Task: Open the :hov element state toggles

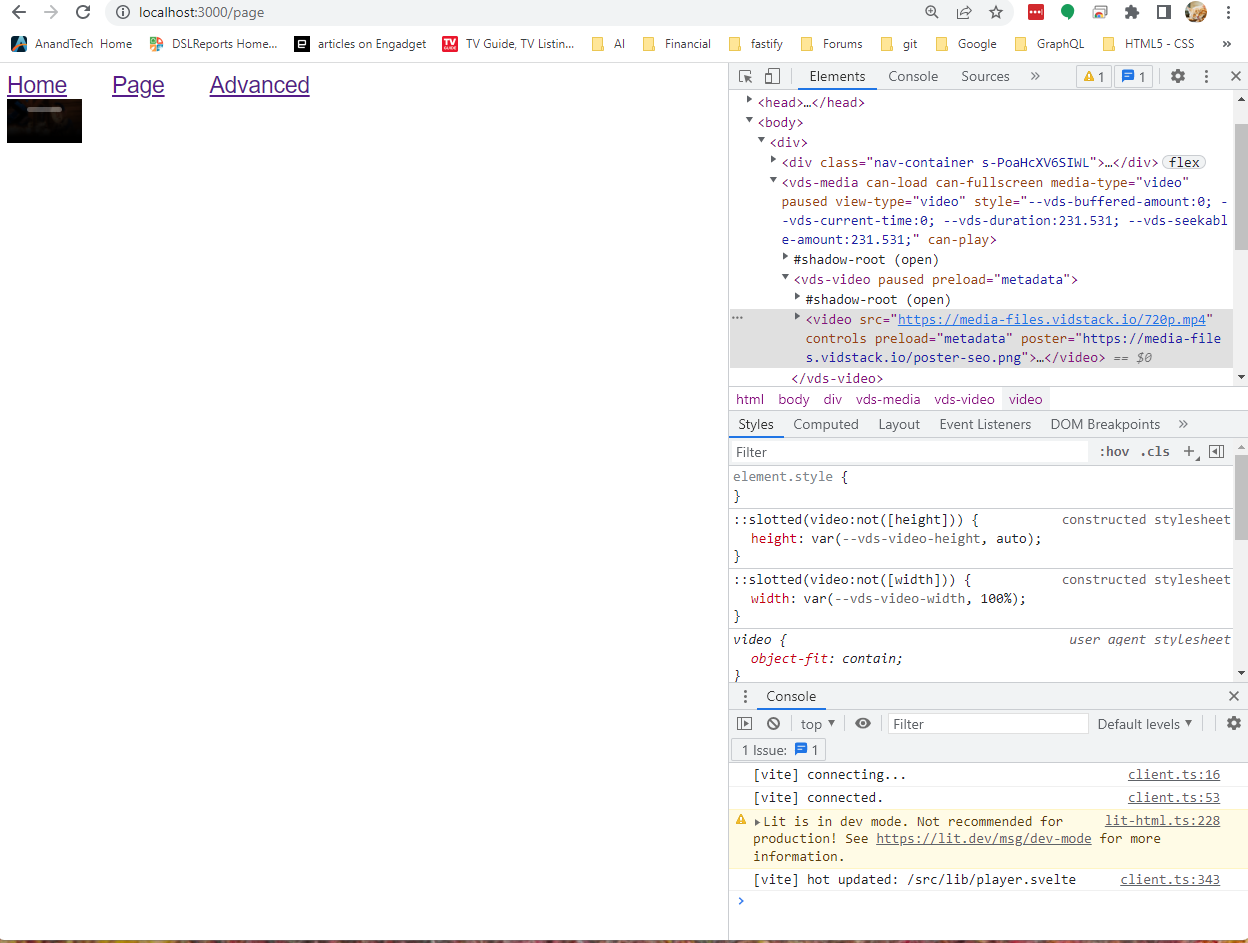Action: pos(1114,451)
